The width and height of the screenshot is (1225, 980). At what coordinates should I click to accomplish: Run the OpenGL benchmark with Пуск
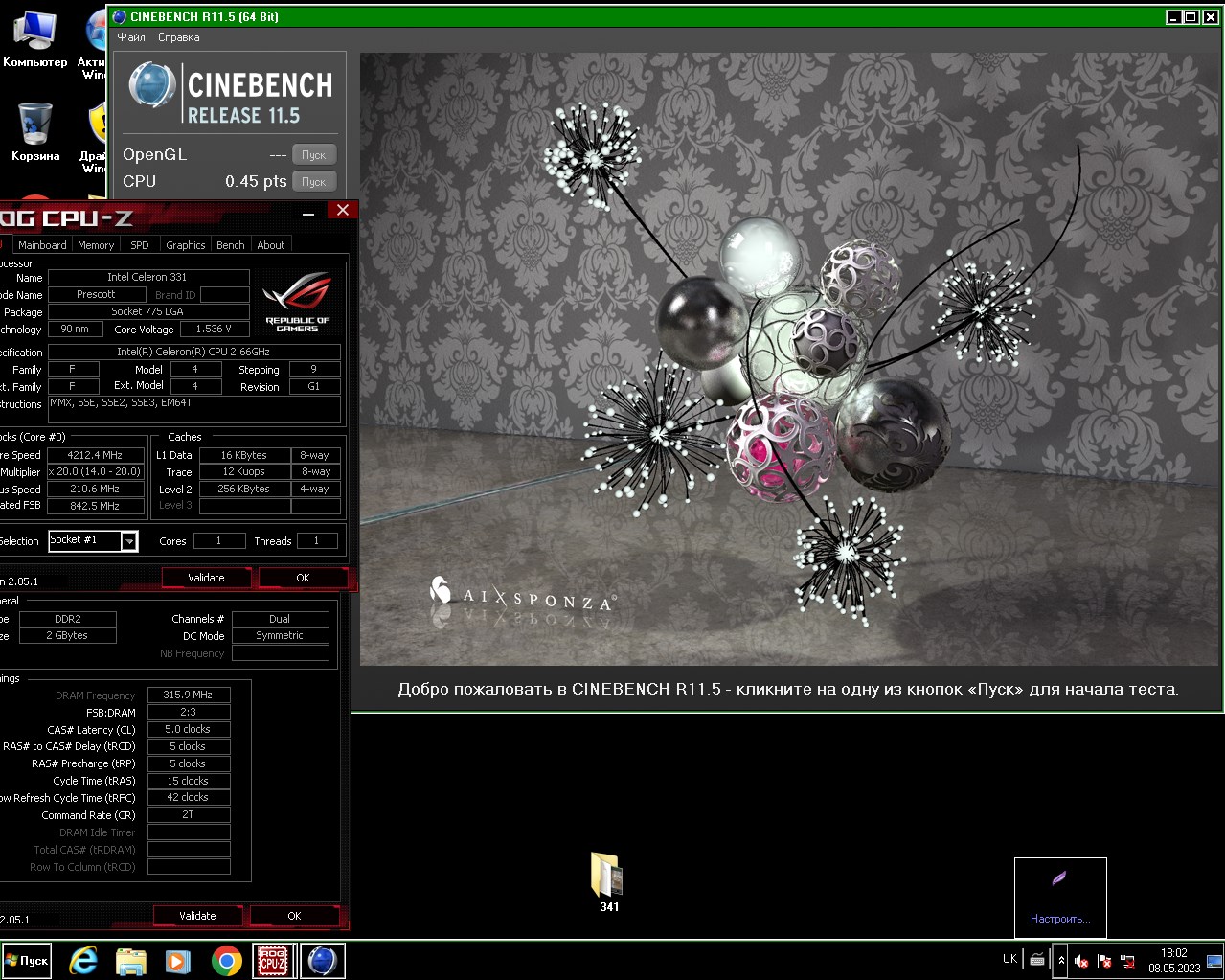314,154
